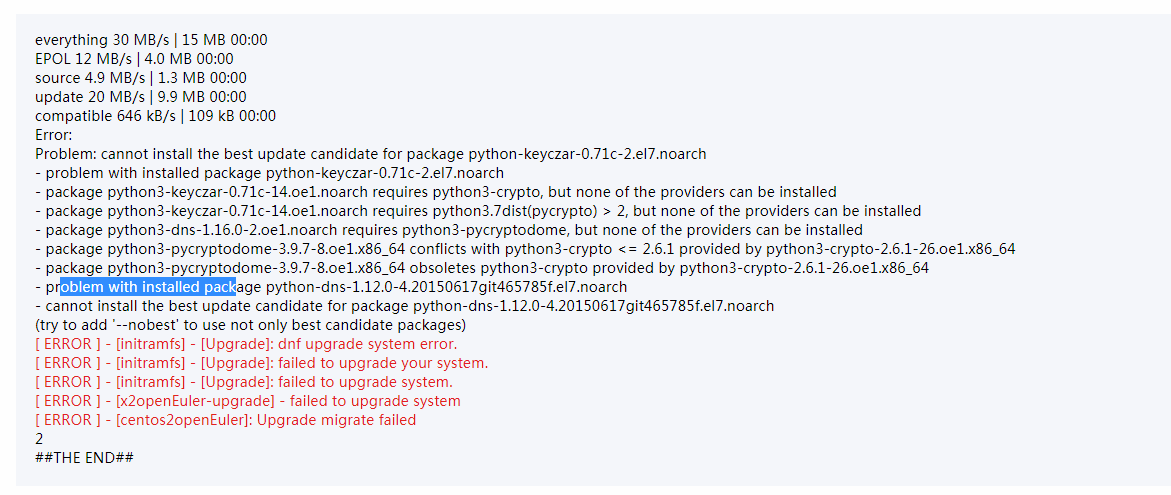Click the '[x2openEuler-upgrade]' error line
The image size is (1171, 495).
click(x=247, y=401)
